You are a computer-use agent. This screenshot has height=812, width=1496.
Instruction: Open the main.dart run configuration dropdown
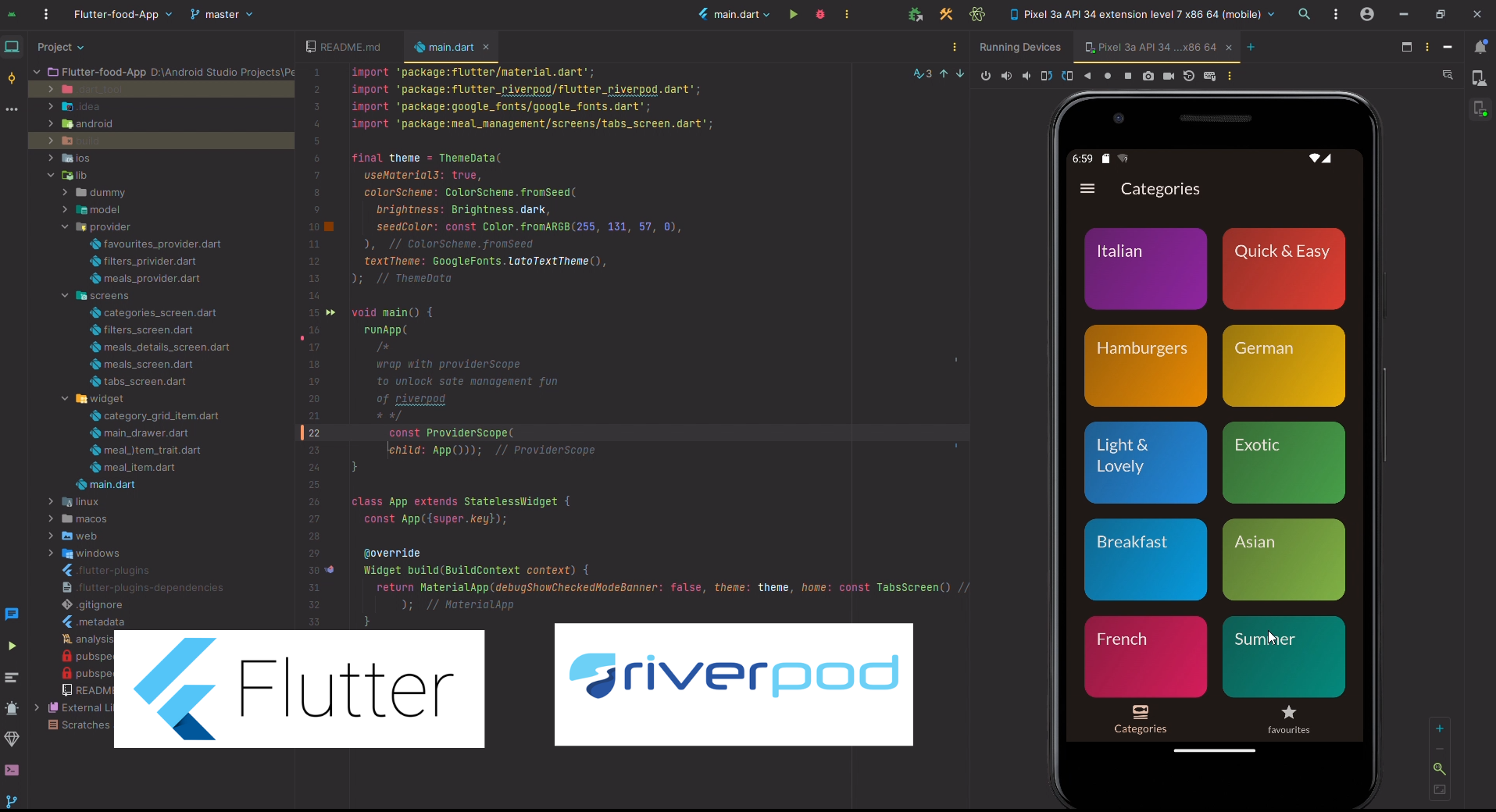point(734,14)
